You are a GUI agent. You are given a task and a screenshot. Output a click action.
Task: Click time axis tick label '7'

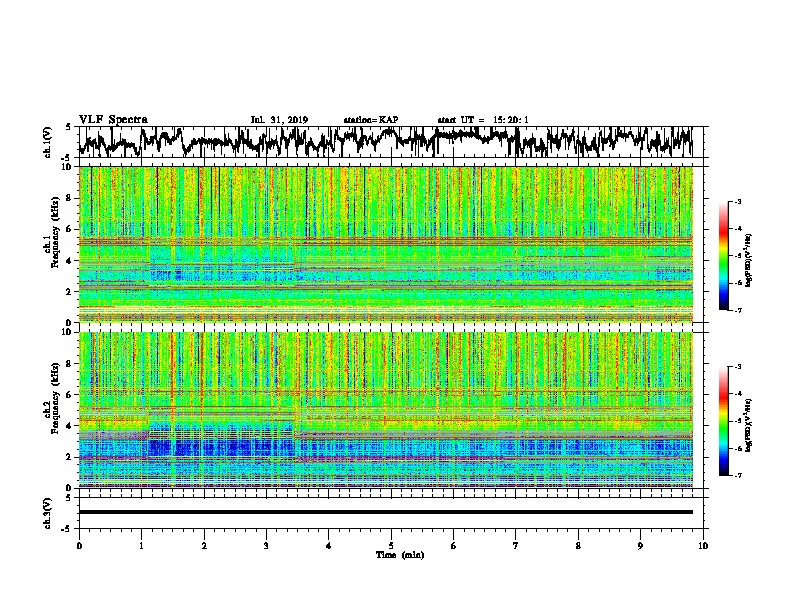click(x=516, y=546)
